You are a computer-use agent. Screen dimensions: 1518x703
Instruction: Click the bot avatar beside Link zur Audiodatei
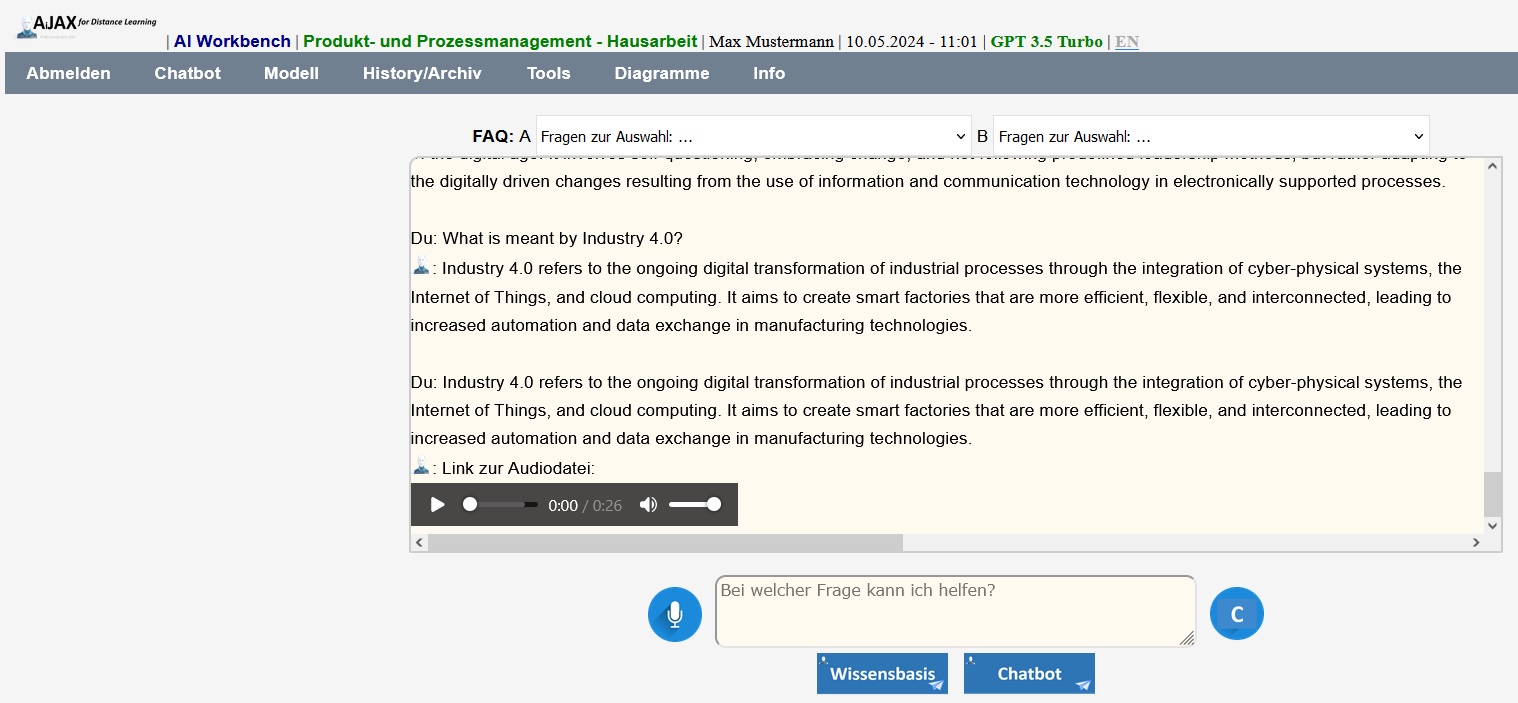click(x=421, y=467)
